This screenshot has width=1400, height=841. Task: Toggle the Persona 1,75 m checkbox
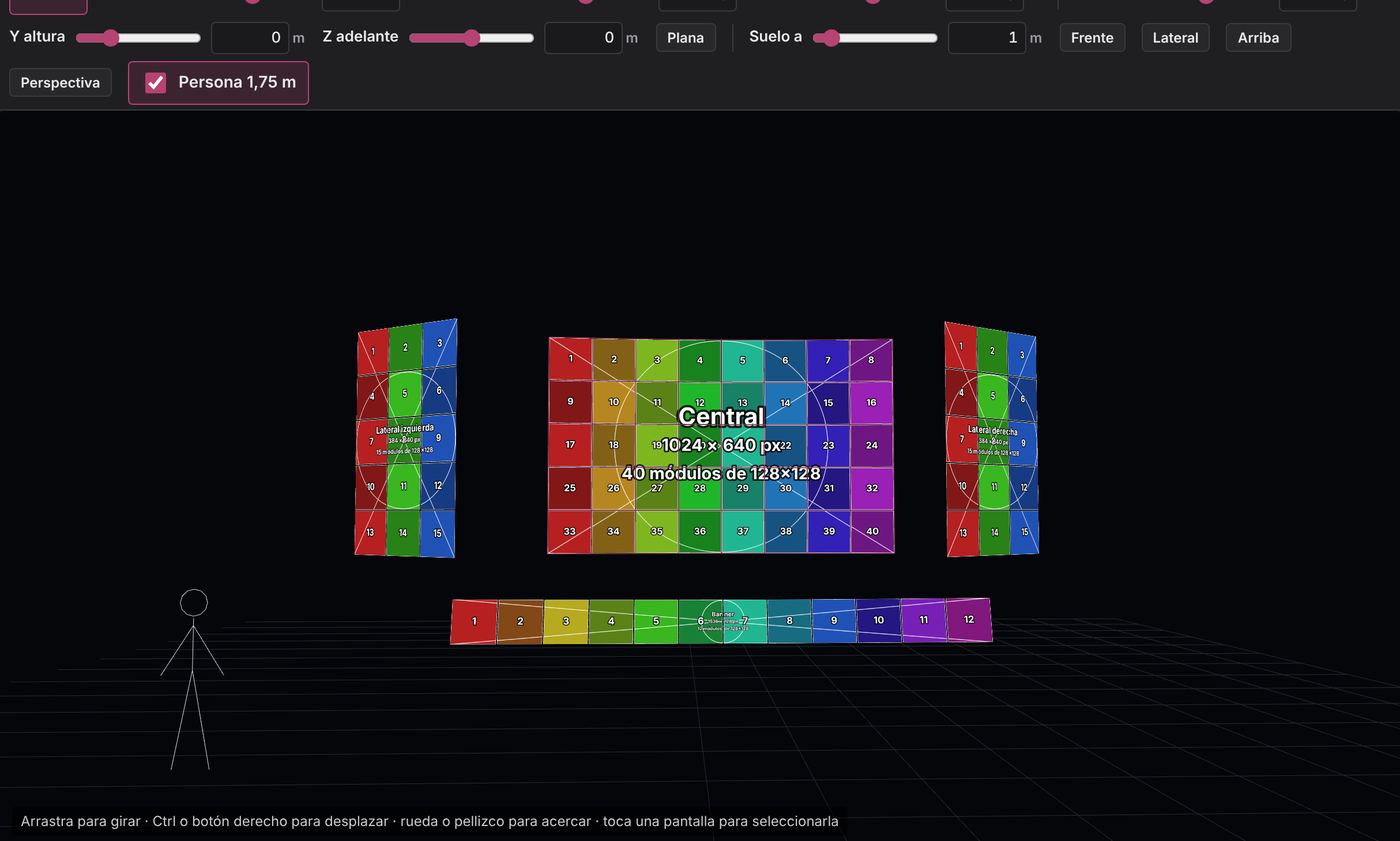pos(155,83)
